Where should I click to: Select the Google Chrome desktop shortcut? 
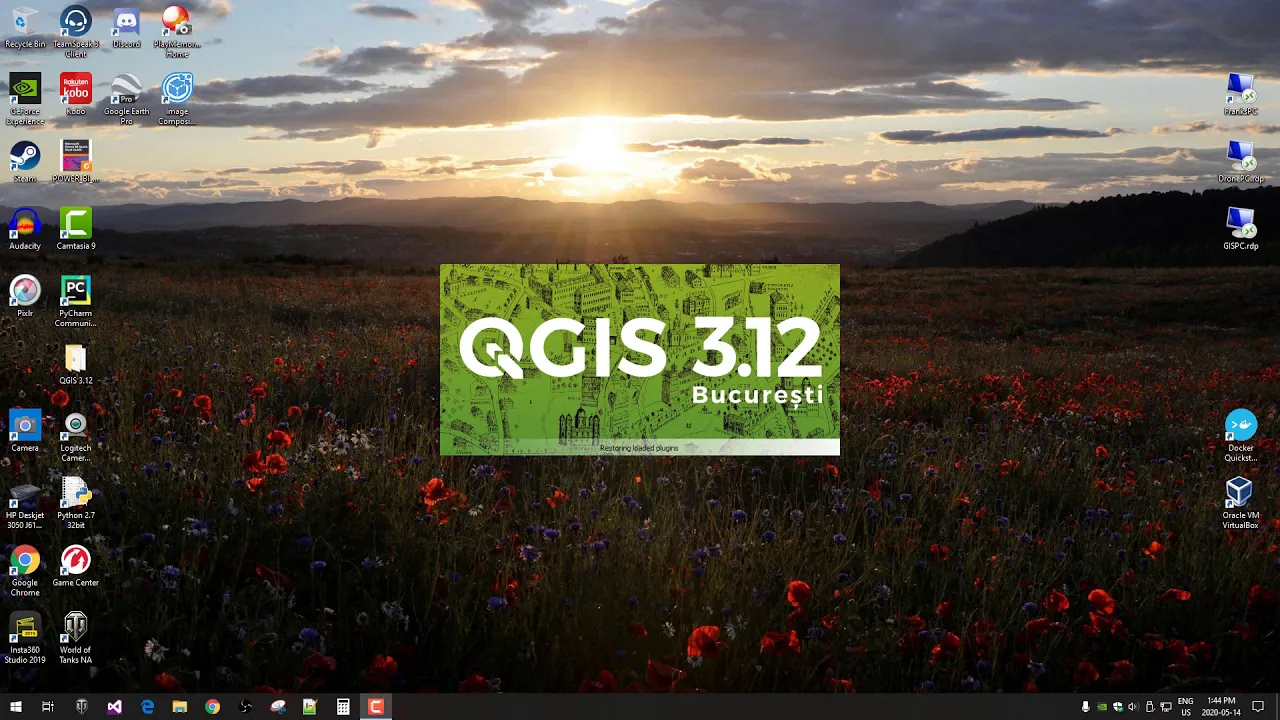coord(25,571)
